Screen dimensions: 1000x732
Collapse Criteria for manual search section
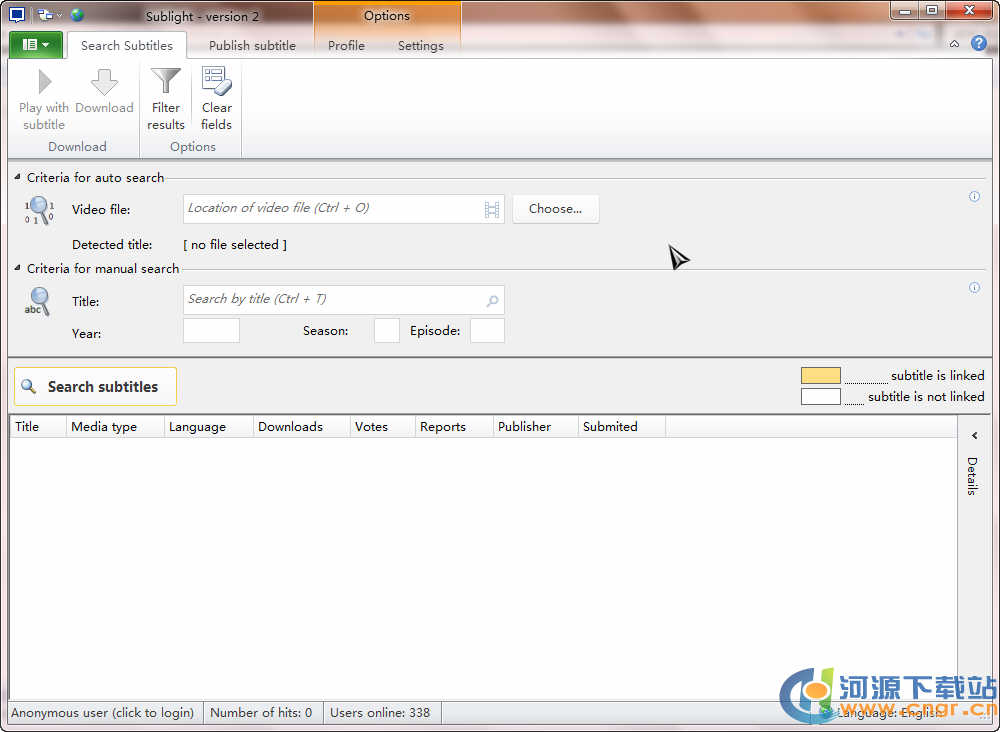17,268
